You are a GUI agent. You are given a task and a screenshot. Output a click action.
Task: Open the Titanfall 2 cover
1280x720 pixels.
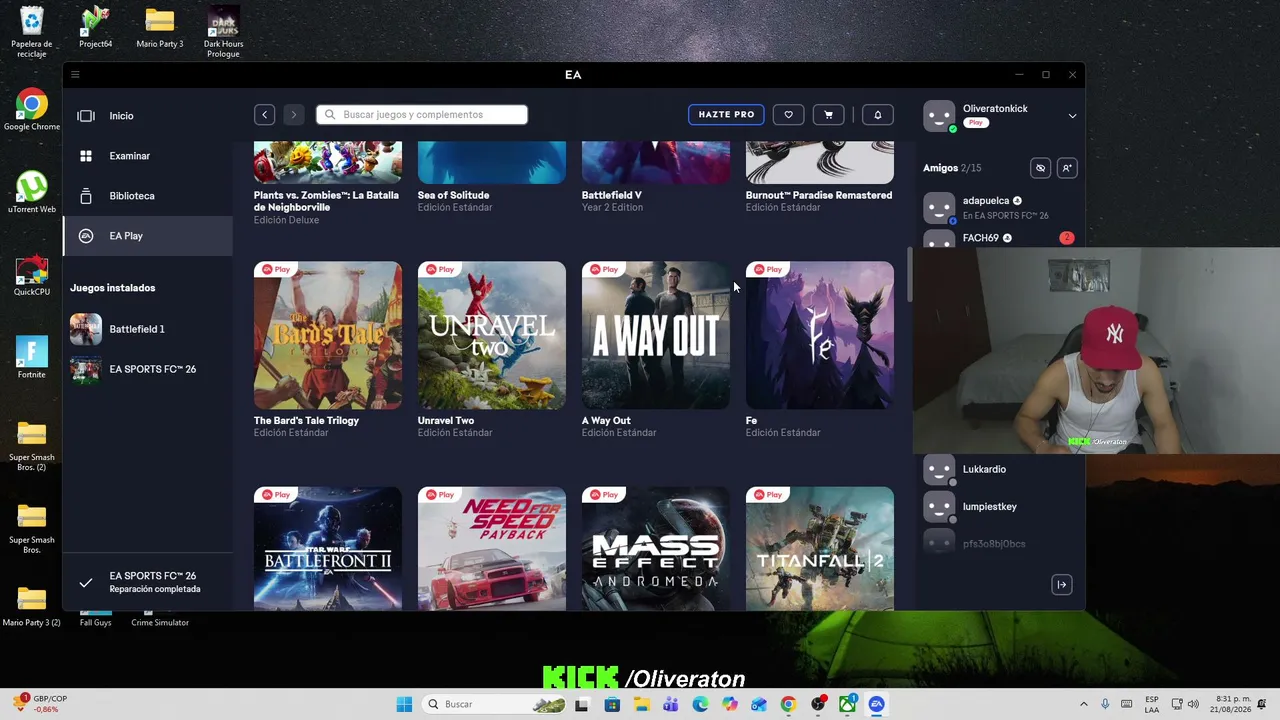pos(820,548)
